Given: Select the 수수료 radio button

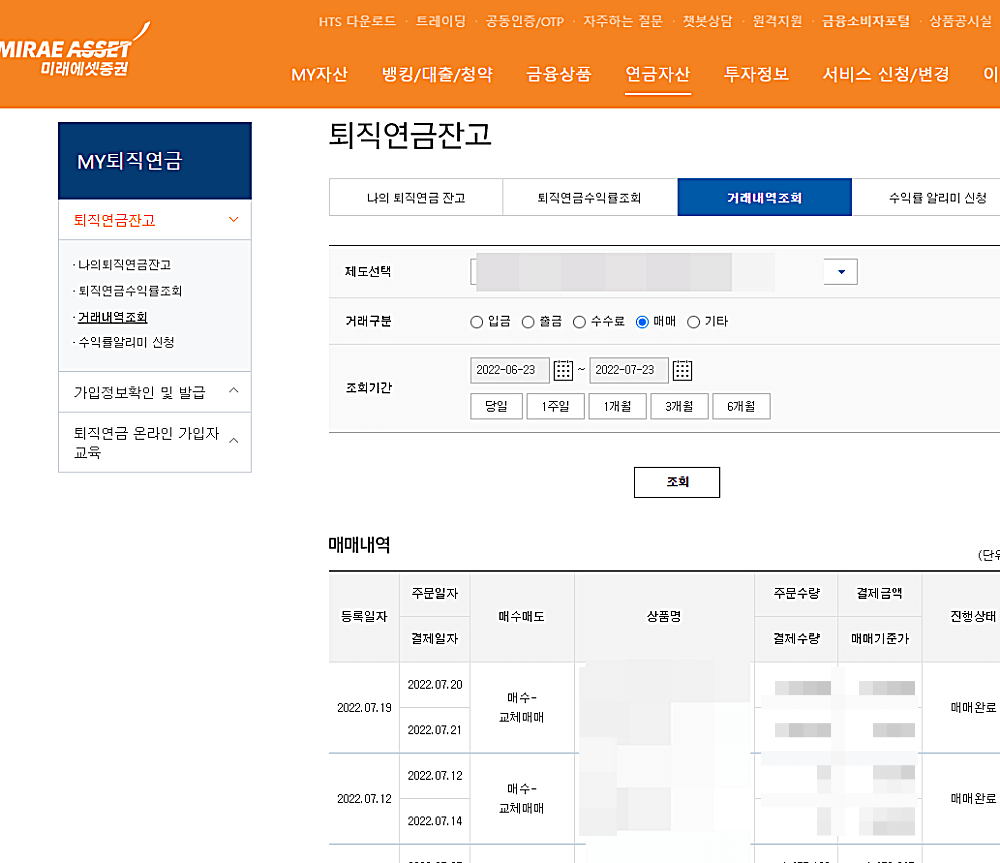Looking at the screenshot, I should pyautogui.click(x=580, y=321).
